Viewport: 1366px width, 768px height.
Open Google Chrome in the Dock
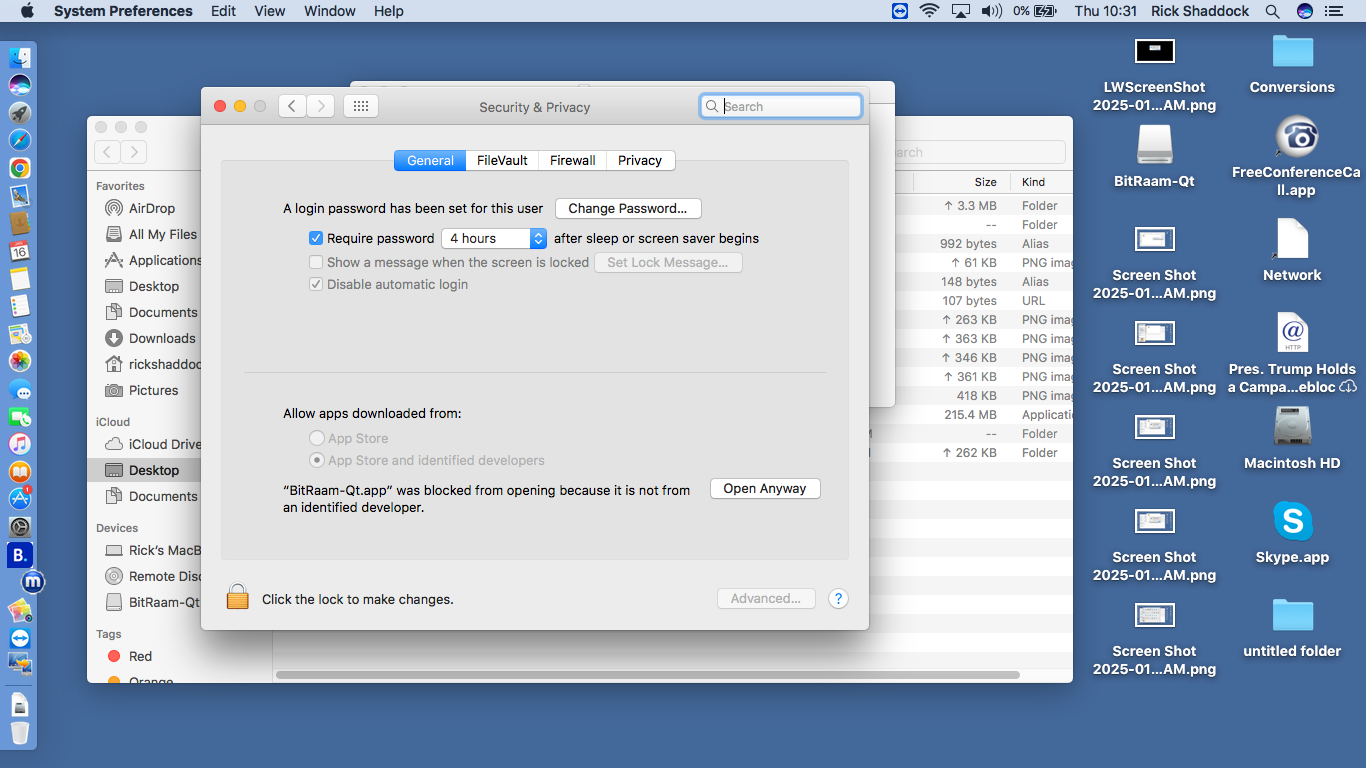[x=20, y=168]
